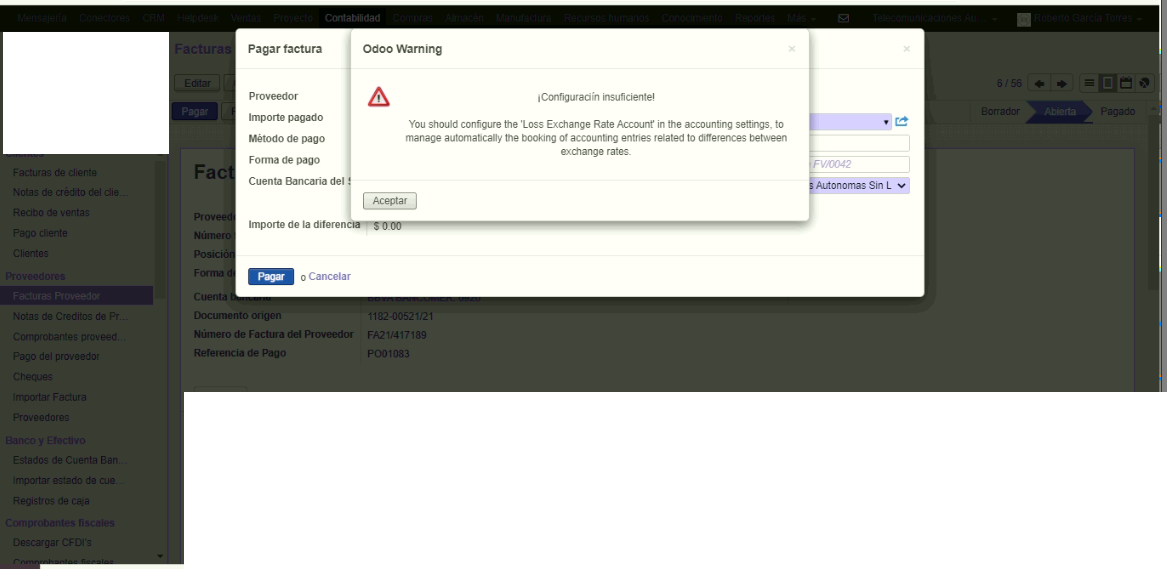Select the Pagado status stage

(x=1118, y=112)
